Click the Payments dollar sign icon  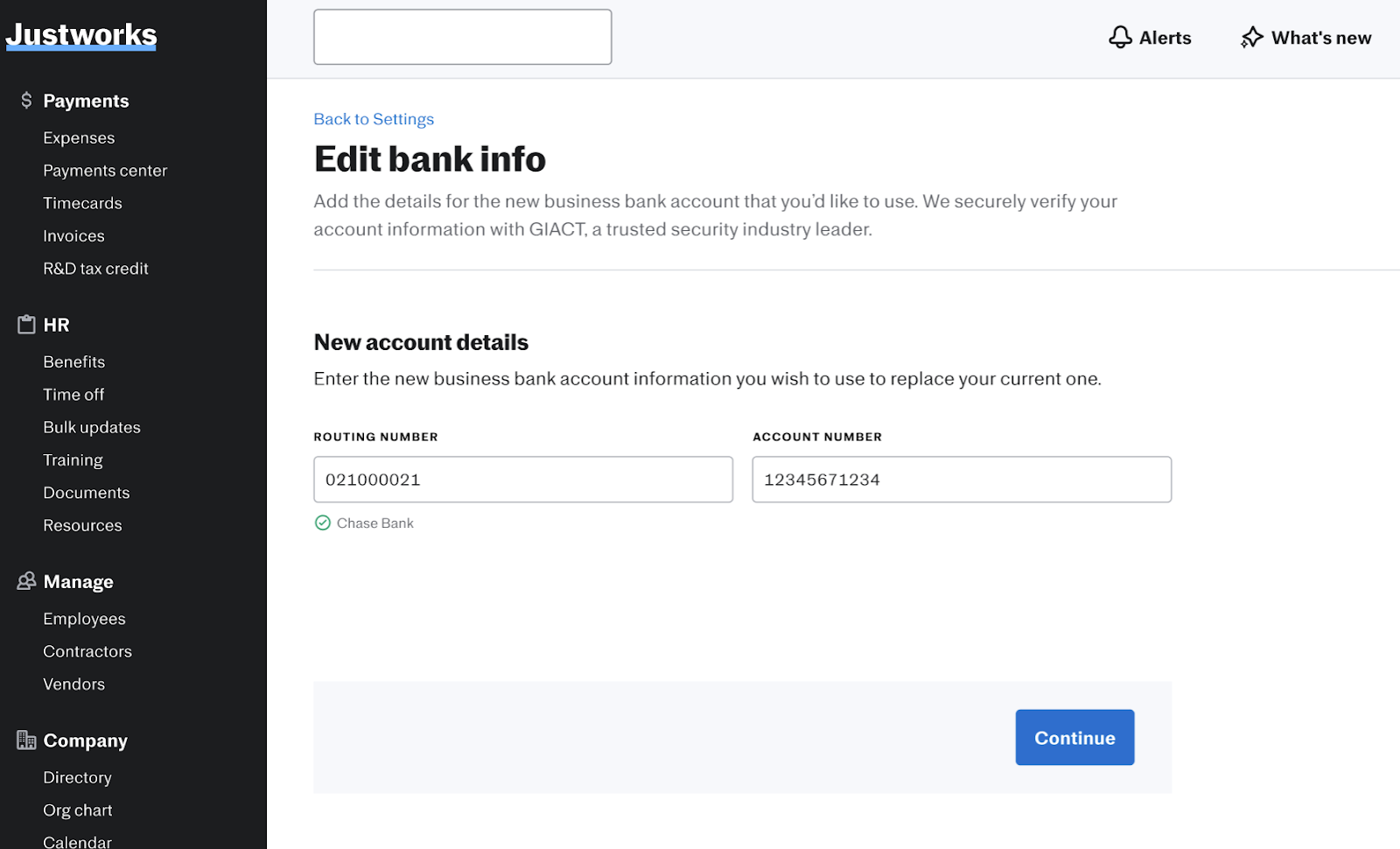(26, 101)
